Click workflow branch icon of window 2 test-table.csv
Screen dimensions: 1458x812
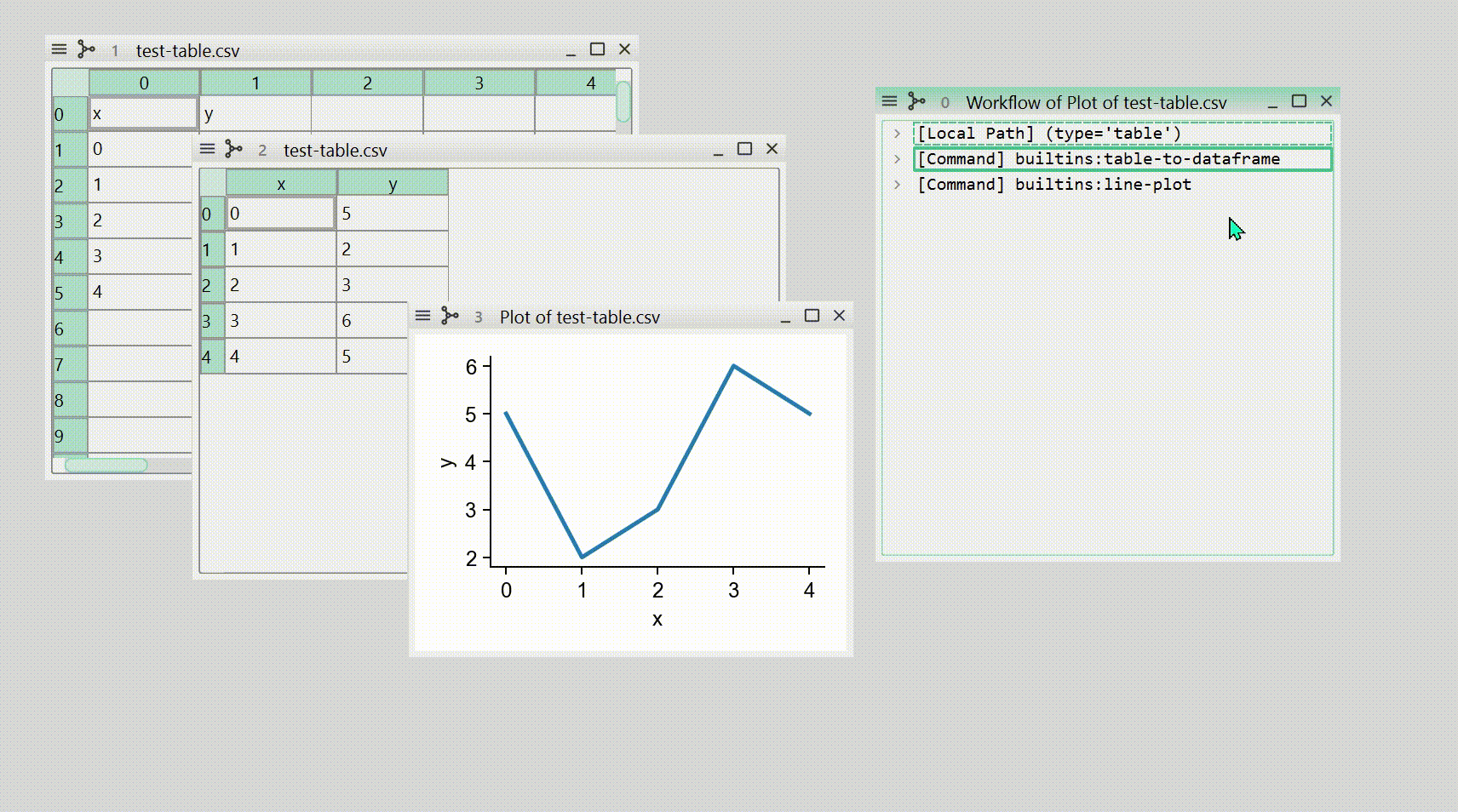click(x=233, y=149)
